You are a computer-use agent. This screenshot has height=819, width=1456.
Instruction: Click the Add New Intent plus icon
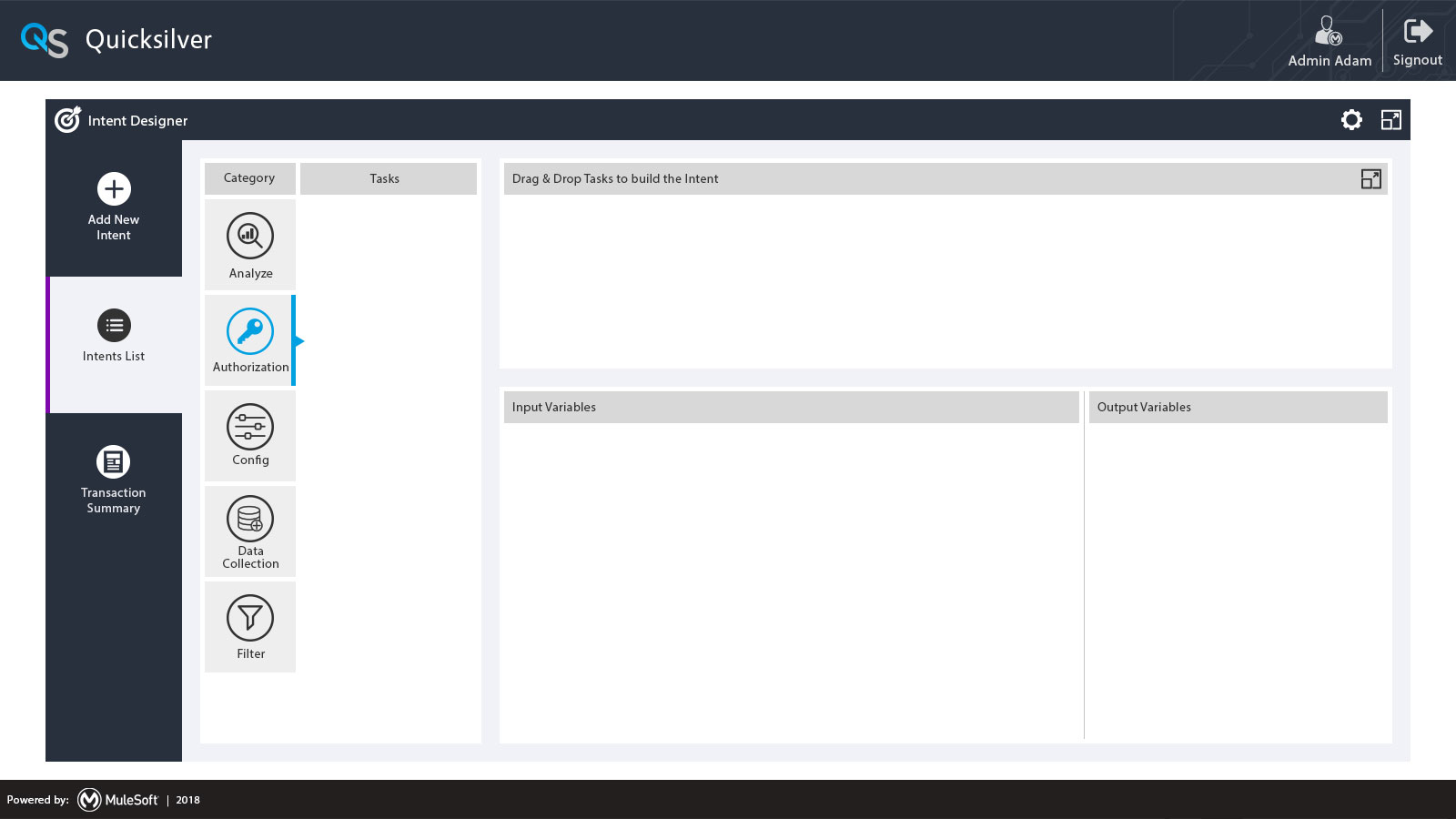coord(114,189)
